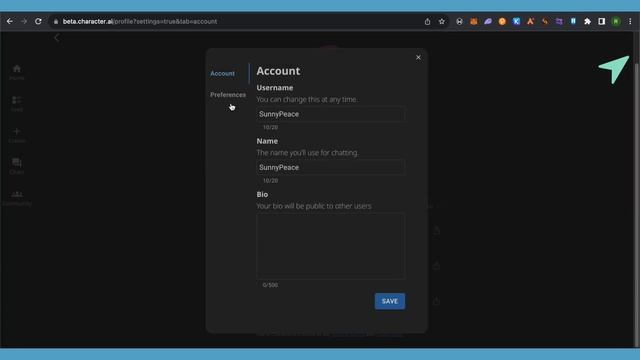Click the '0/500' bio character counter

tap(270, 285)
